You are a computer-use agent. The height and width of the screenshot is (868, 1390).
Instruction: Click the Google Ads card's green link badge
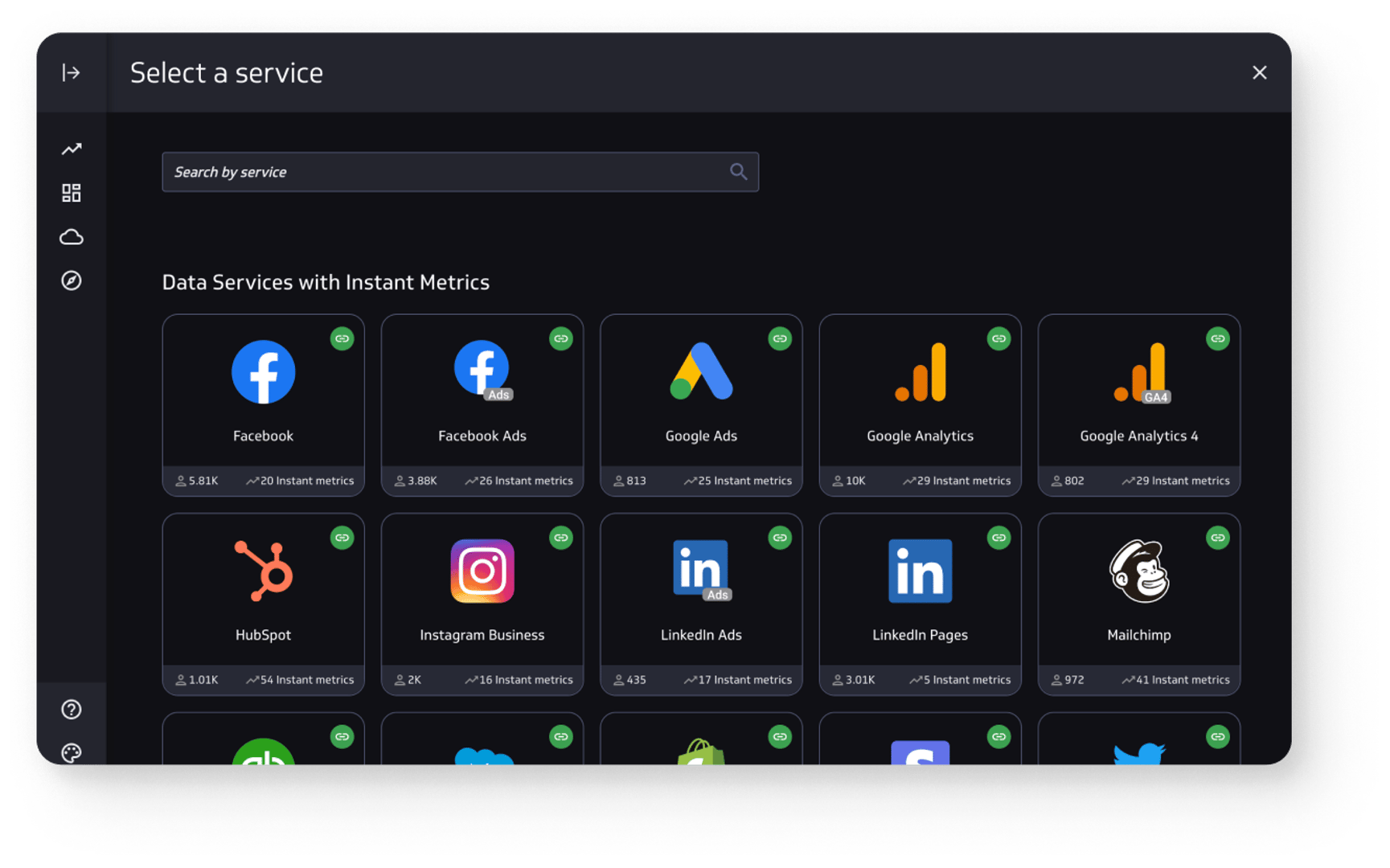click(780, 338)
